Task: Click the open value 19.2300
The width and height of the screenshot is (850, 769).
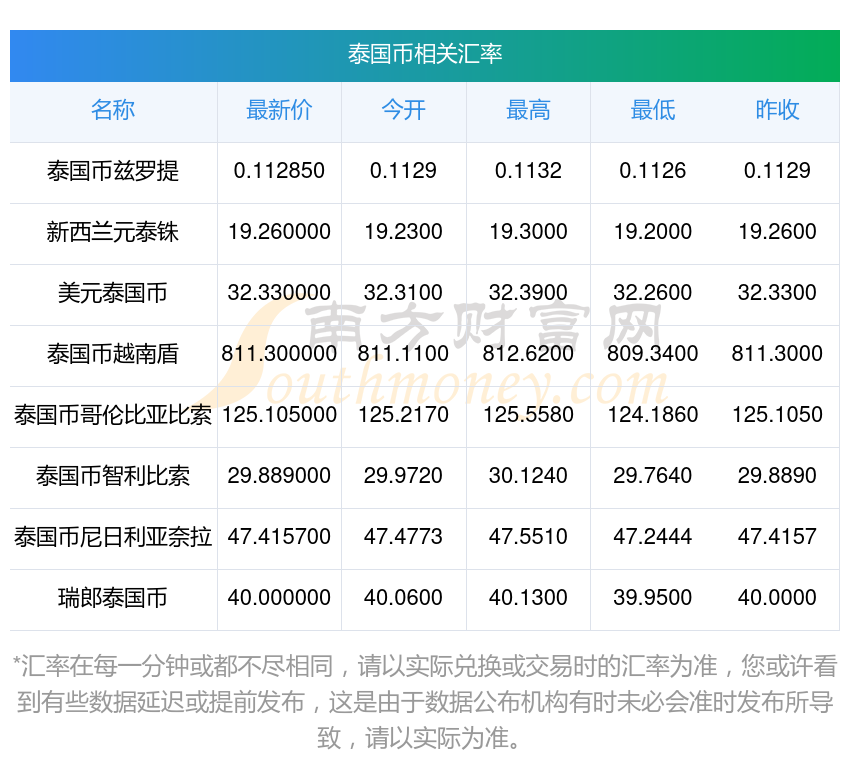Action: [x=404, y=232]
